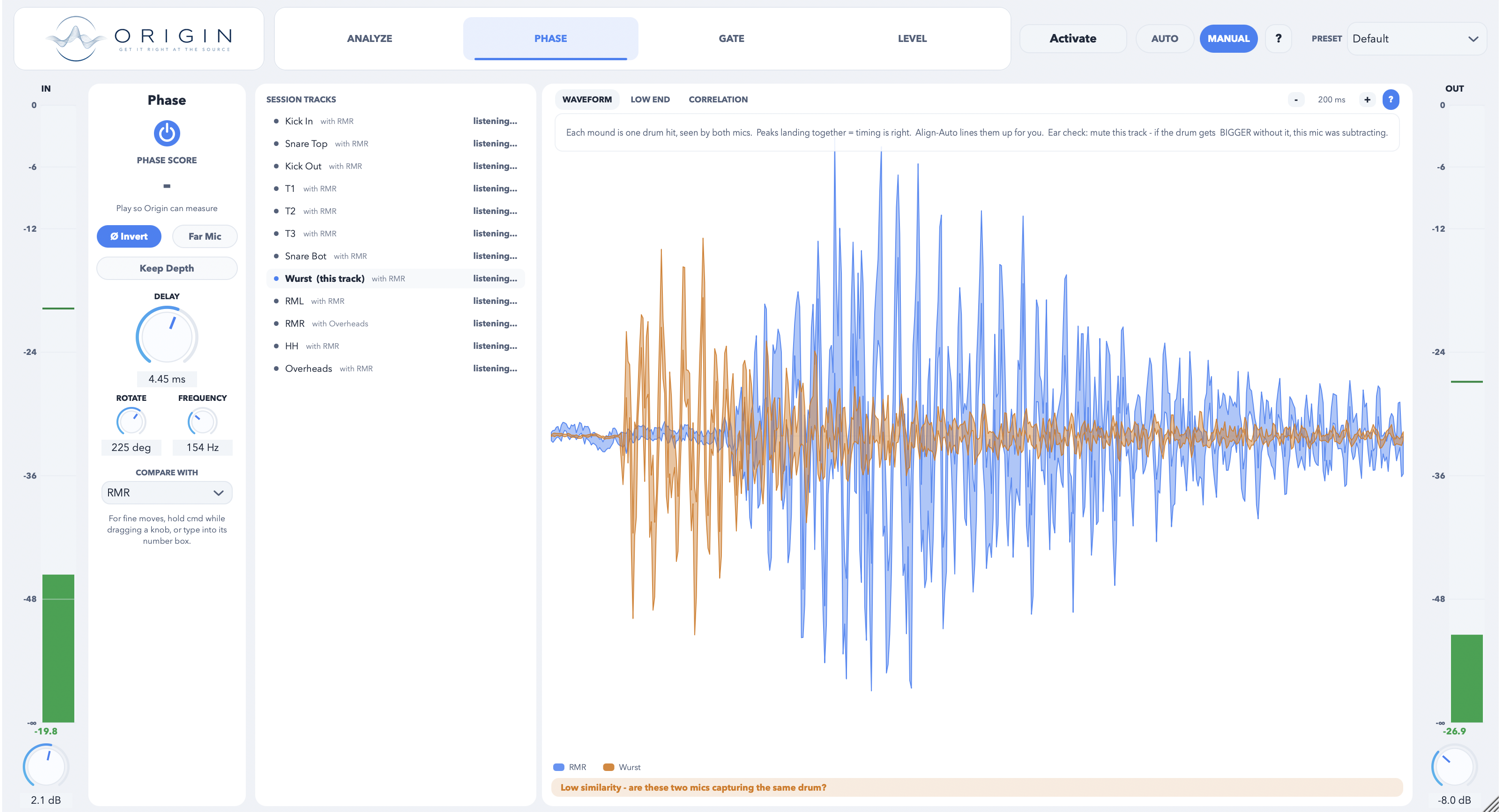Click the Frequency knob
Image resolution: width=1500 pixels, height=812 pixels.
pyautogui.click(x=202, y=421)
